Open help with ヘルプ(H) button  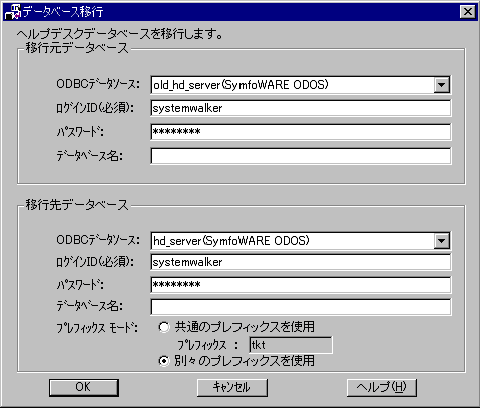pos(382,387)
